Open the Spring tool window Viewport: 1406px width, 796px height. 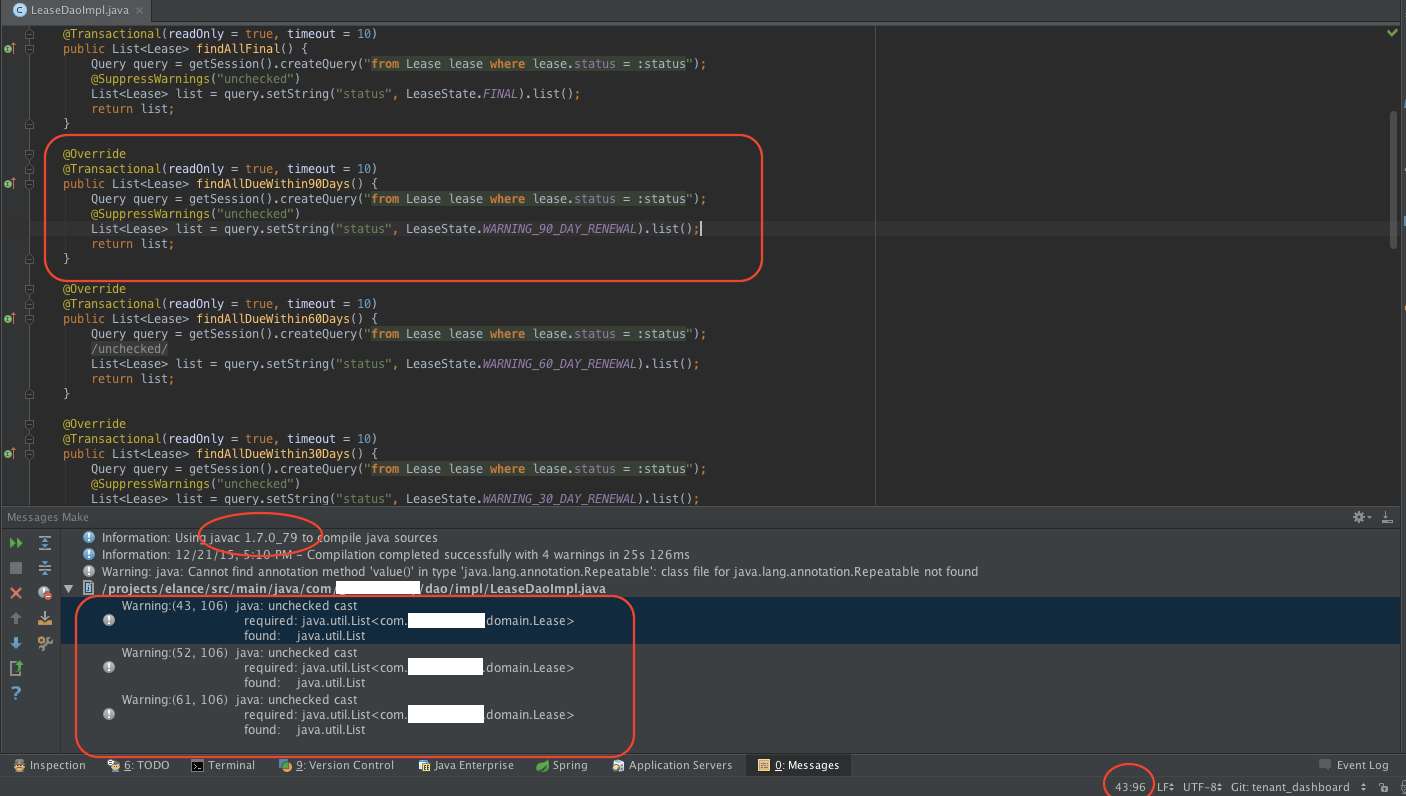(x=562, y=766)
